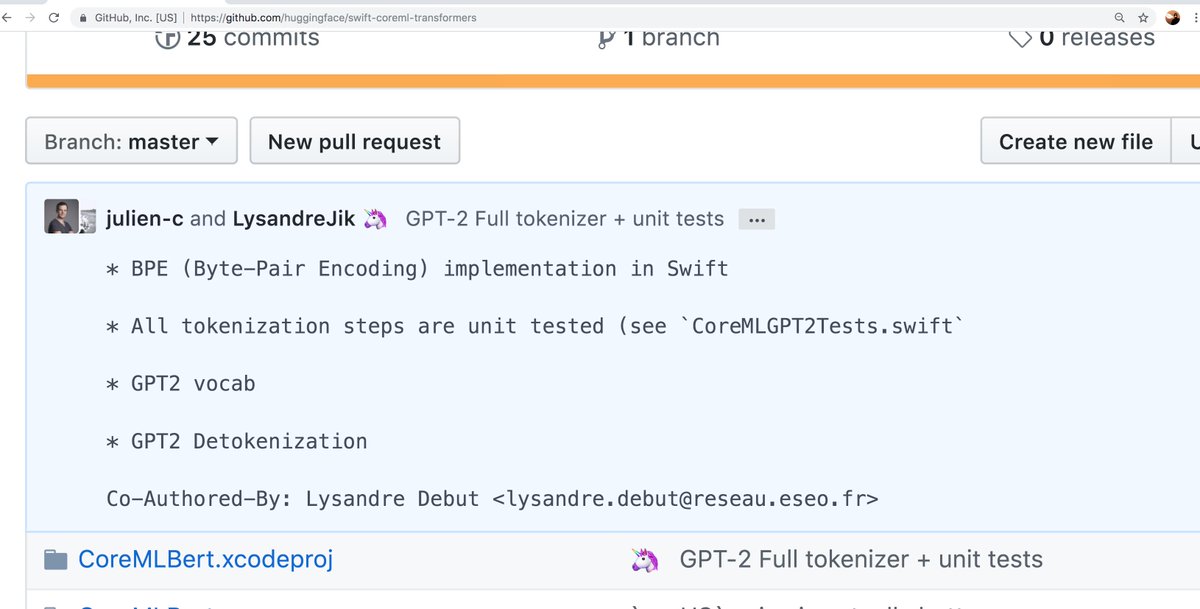1200x609 pixels.
Task: Open the julien-c author link
Action: [144, 219]
